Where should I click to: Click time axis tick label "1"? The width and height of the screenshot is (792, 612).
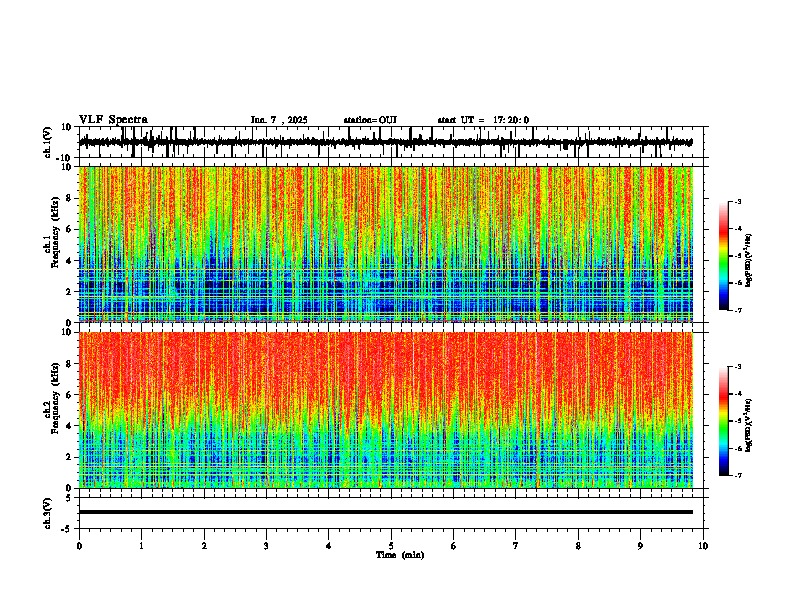click(141, 546)
